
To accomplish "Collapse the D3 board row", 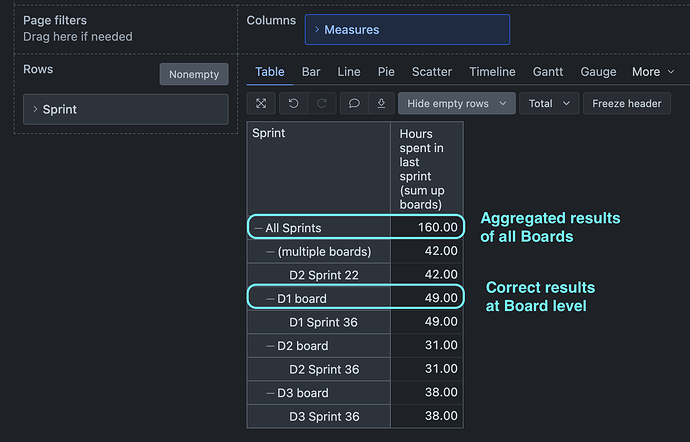I will [x=271, y=393].
